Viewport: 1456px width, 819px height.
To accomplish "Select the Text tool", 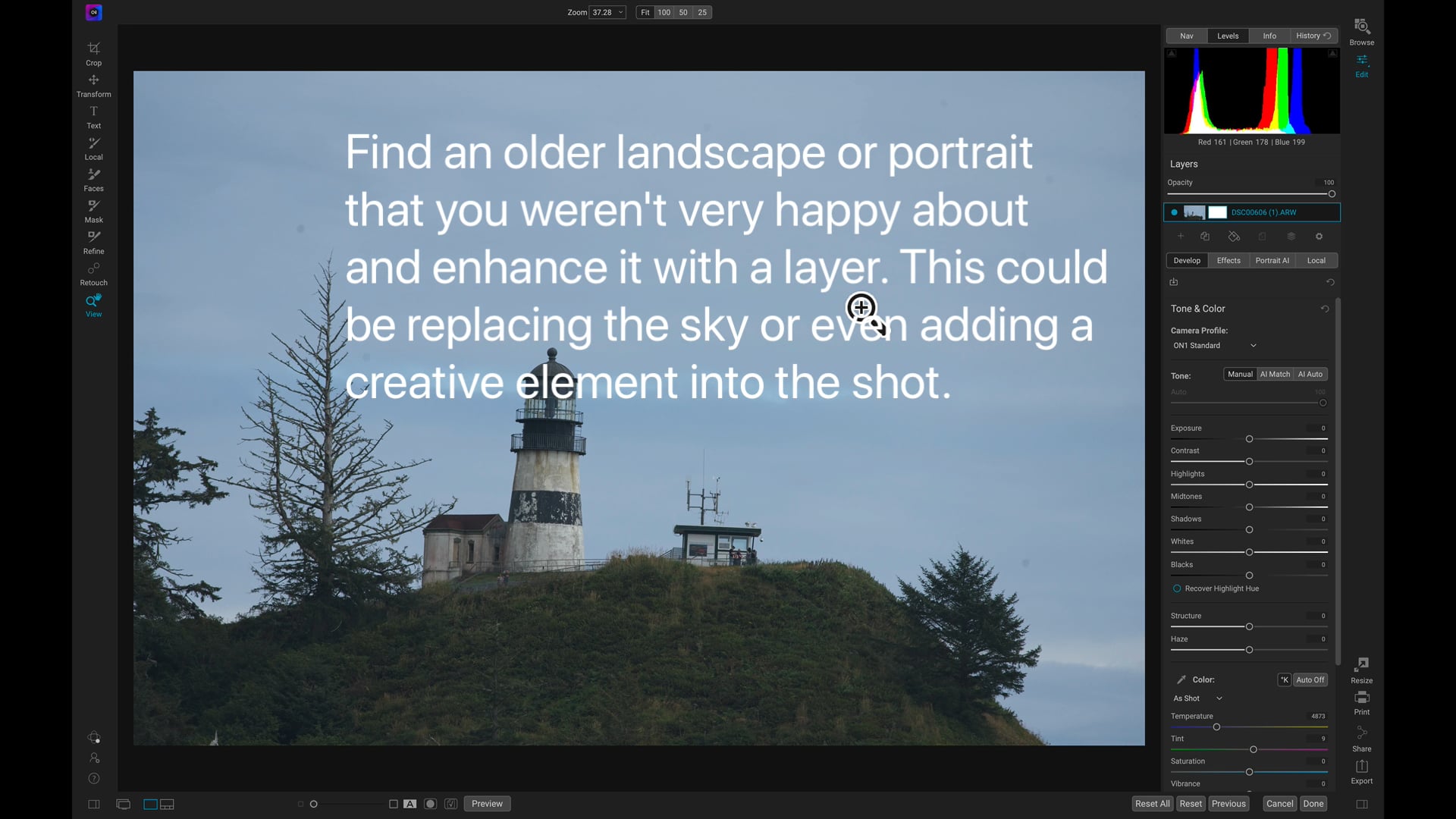I will coord(93,117).
